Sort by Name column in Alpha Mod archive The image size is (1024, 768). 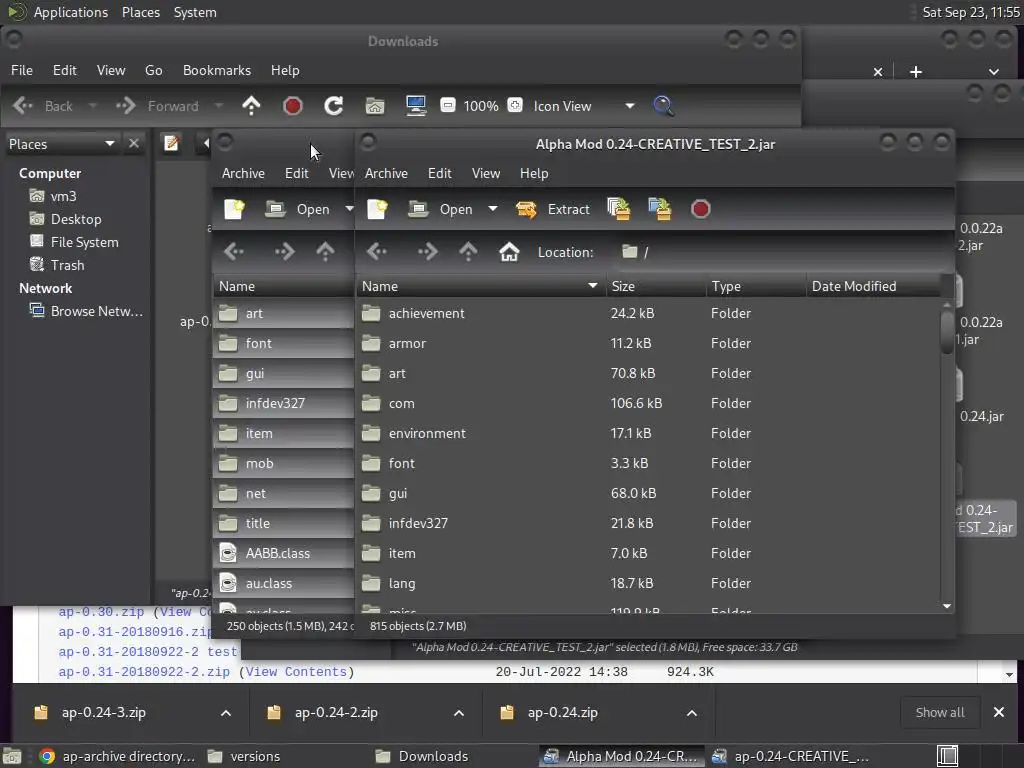(480, 286)
